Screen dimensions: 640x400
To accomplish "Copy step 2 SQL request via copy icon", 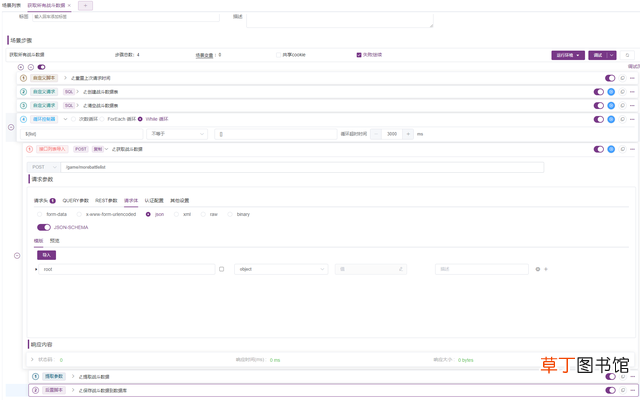I will click(x=622, y=92).
